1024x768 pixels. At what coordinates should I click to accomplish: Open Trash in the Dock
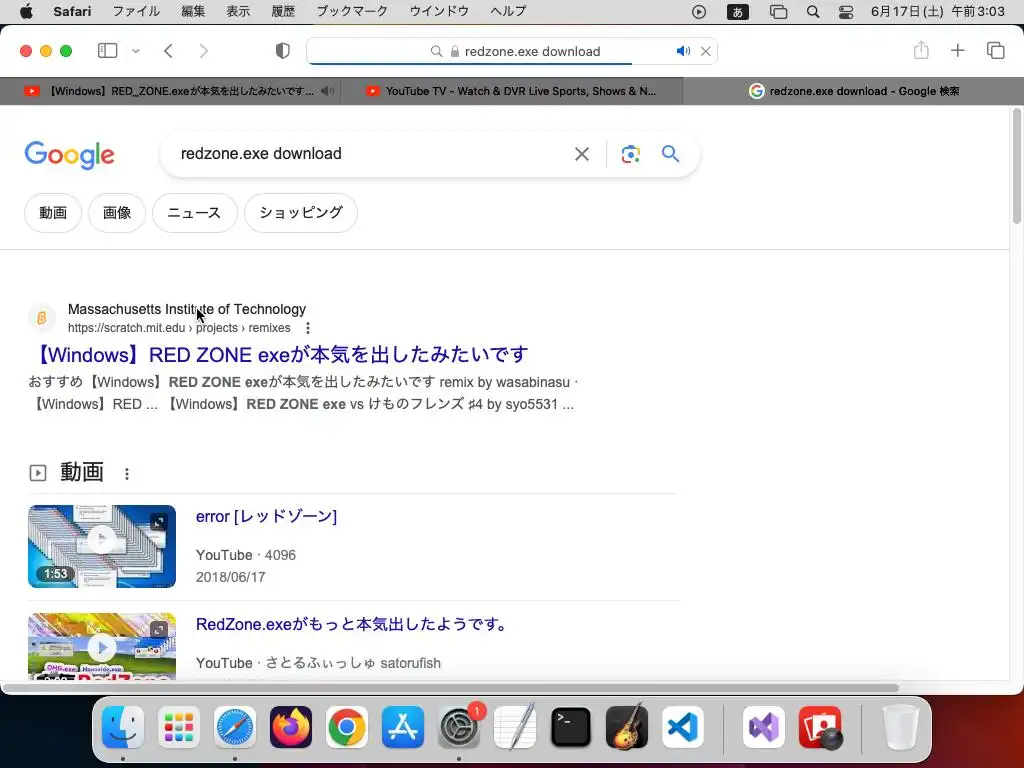[901, 727]
